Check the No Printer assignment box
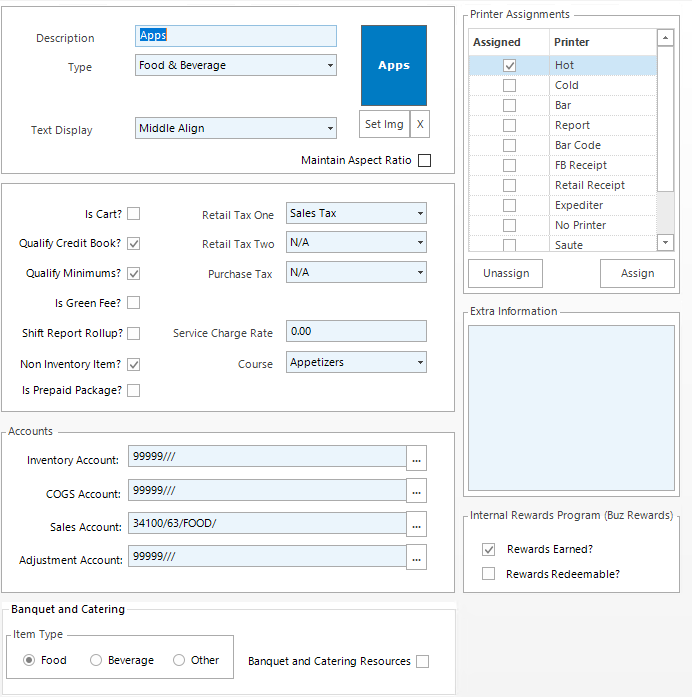Viewport: 692px width, 697px height. (509, 225)
